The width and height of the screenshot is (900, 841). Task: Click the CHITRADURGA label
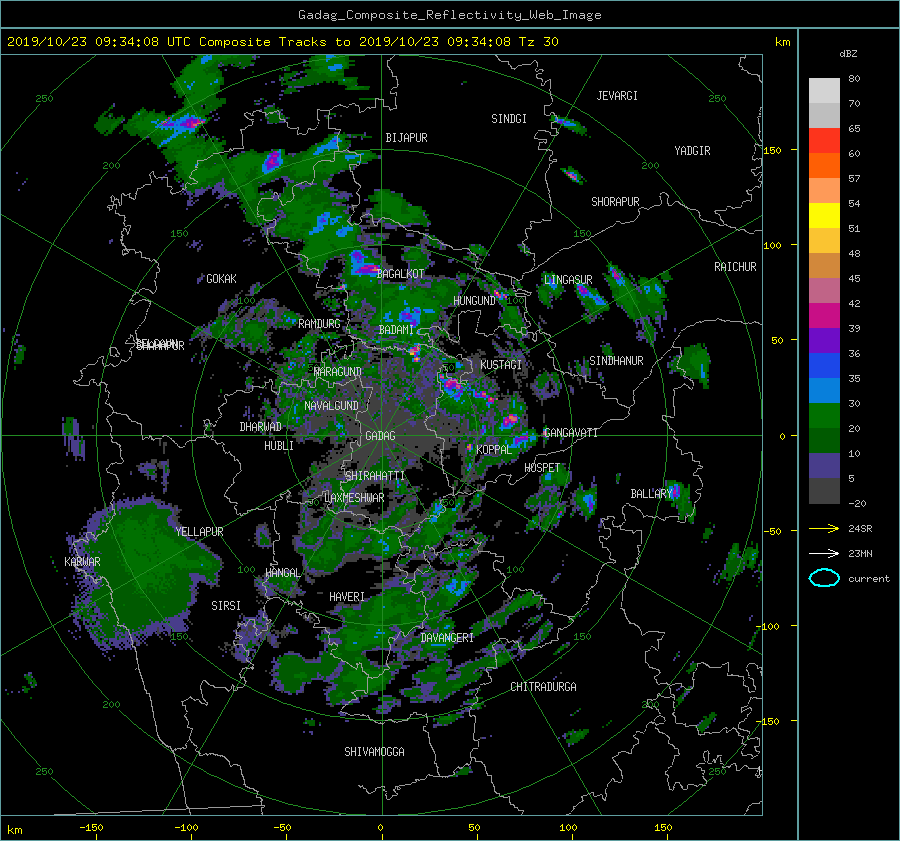click(x=543, y=687)
